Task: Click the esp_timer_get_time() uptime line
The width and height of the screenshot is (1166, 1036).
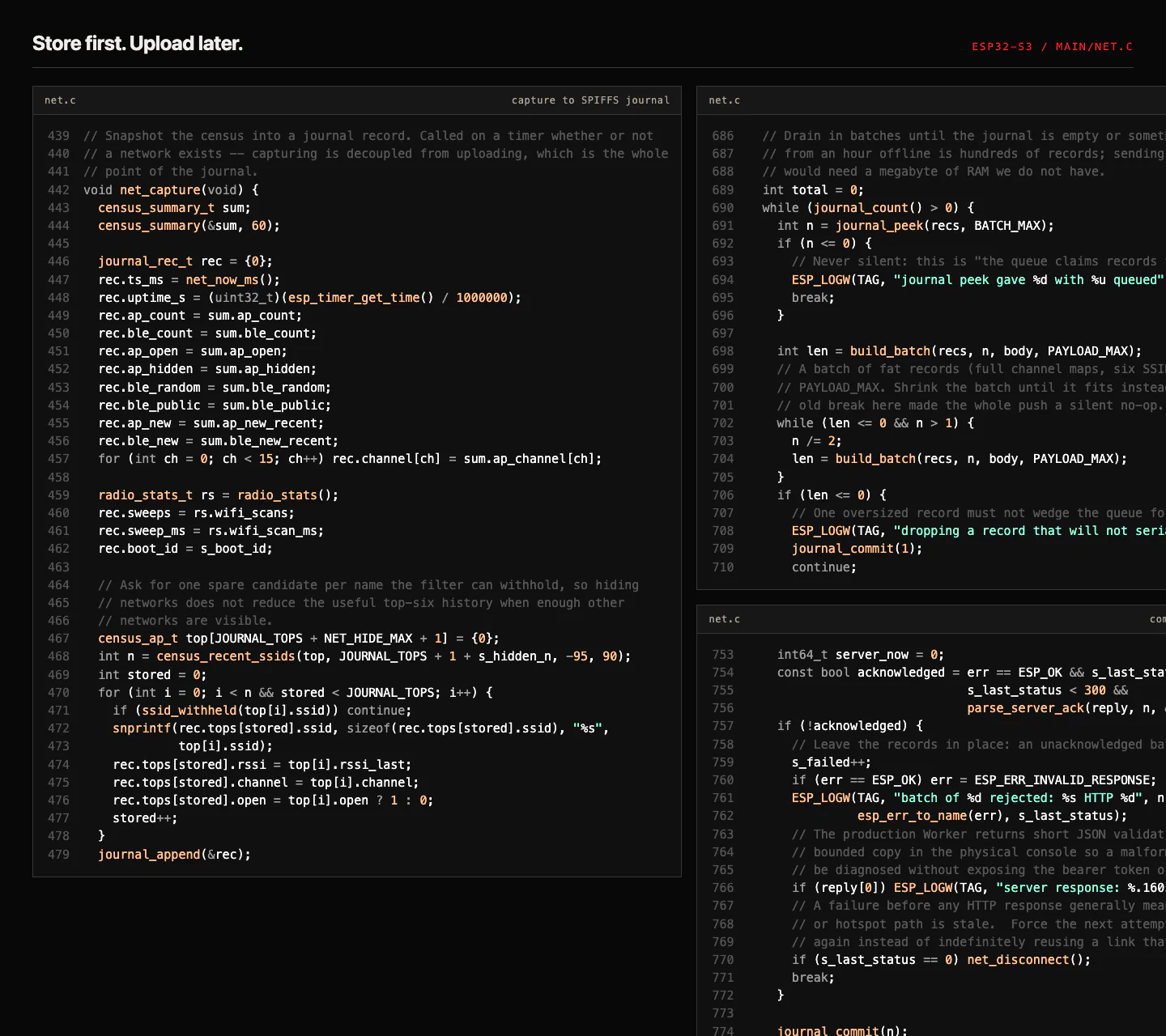Action: point(309,298)
